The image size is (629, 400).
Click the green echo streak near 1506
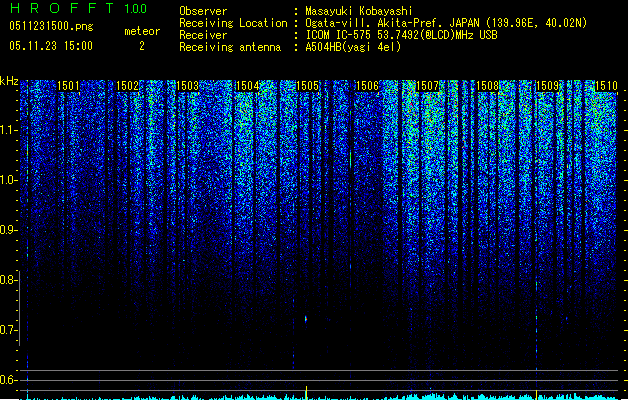coord(351,158)
